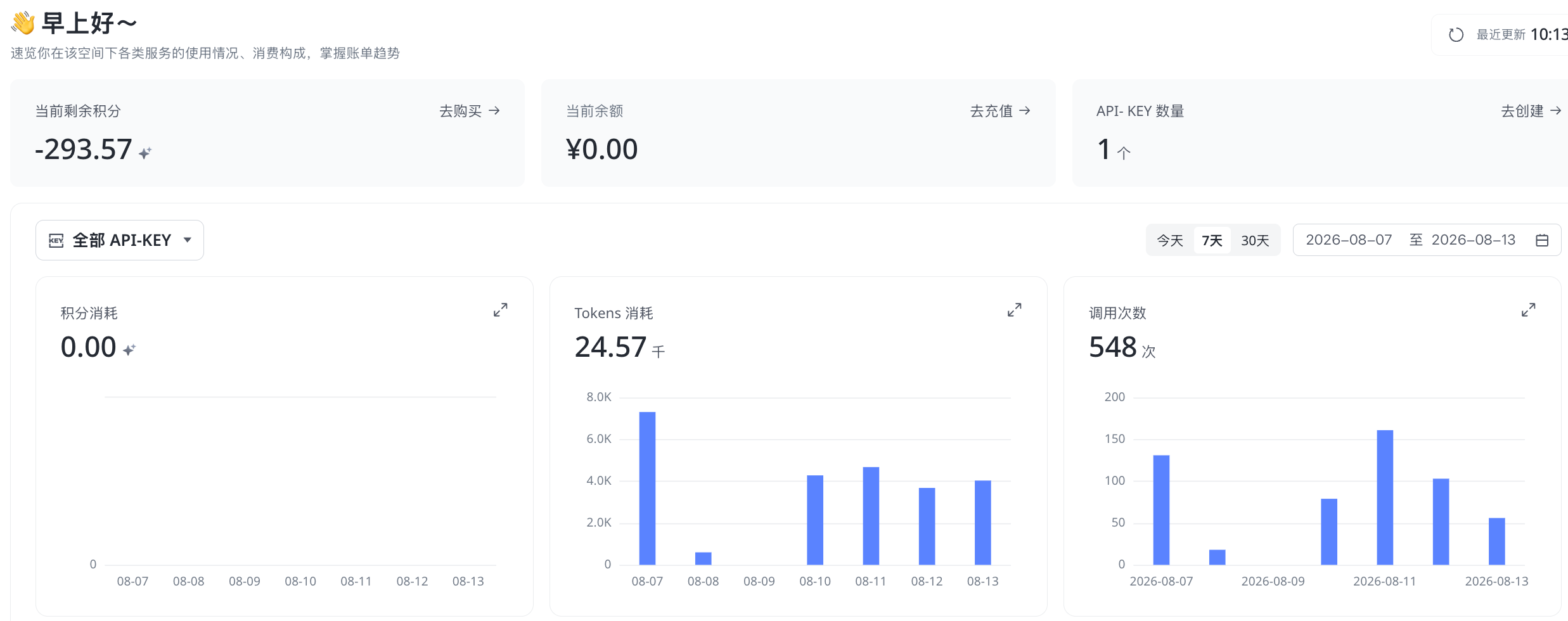
Task: Refresh the data with the reload icon
Action: [1456, 35]
